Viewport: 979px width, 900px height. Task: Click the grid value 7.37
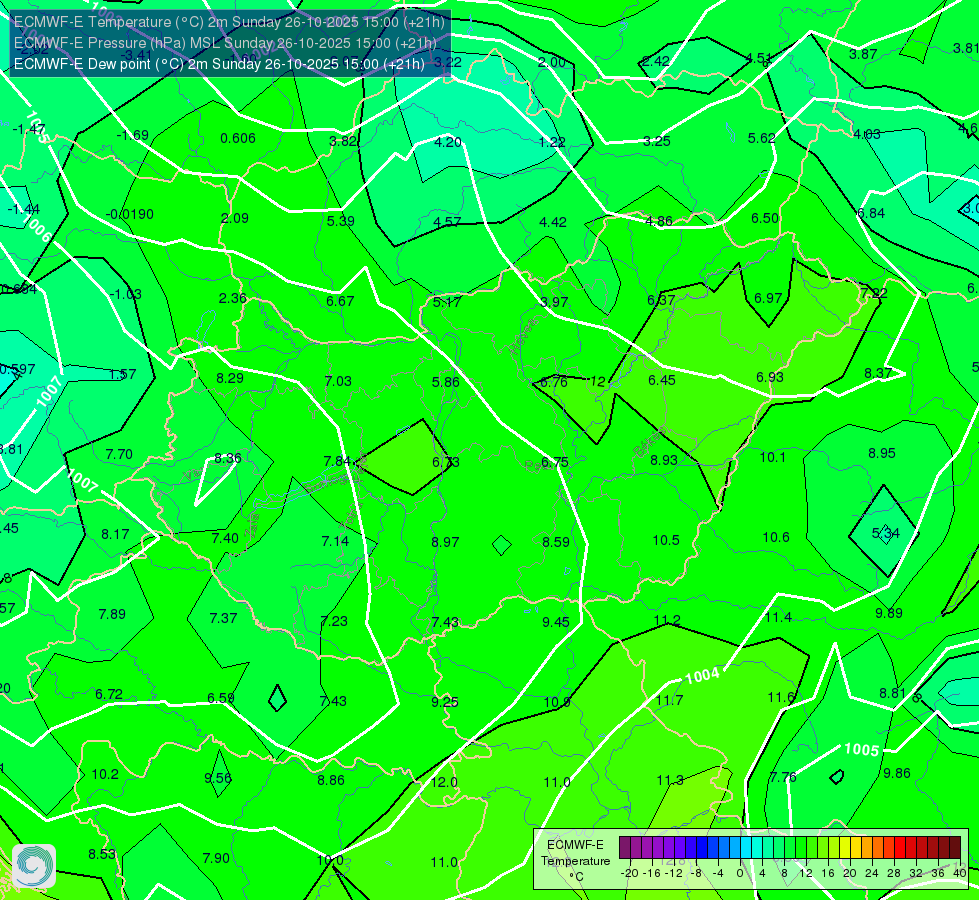(x=224, y=618)
